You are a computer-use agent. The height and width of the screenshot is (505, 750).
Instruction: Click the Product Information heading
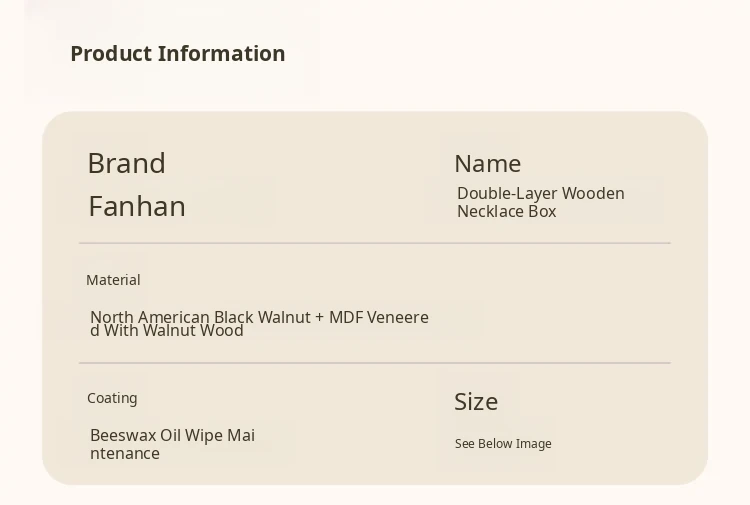(x=177, y=54)
